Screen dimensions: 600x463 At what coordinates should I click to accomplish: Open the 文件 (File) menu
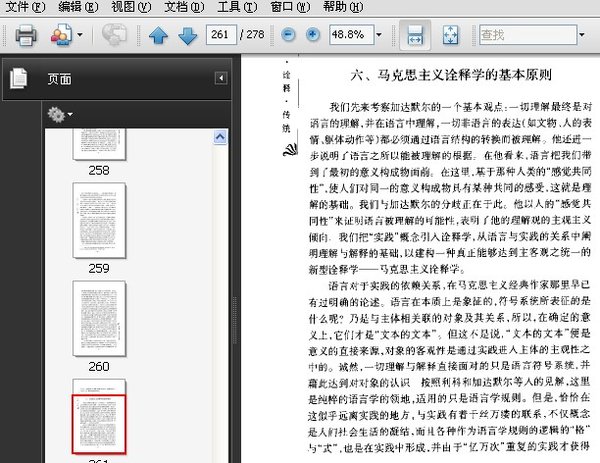24,7
